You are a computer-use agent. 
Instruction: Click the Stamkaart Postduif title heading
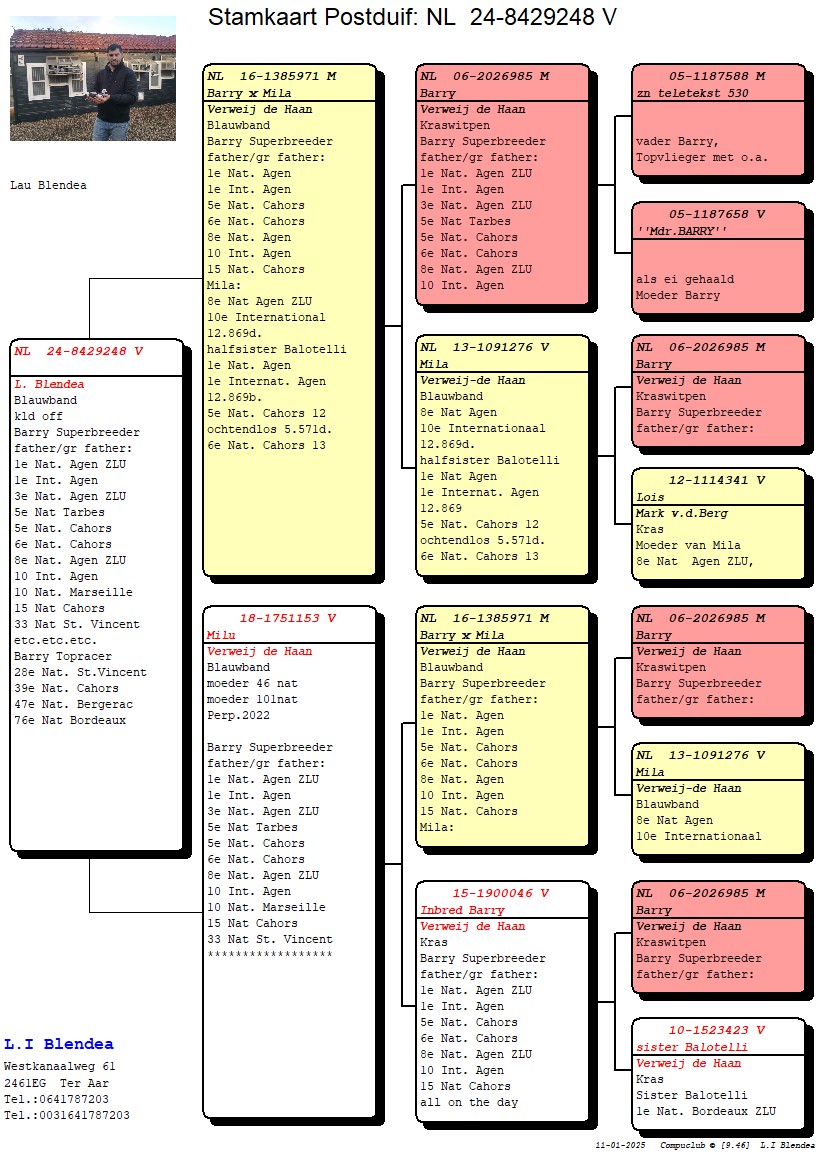(412, 17)
